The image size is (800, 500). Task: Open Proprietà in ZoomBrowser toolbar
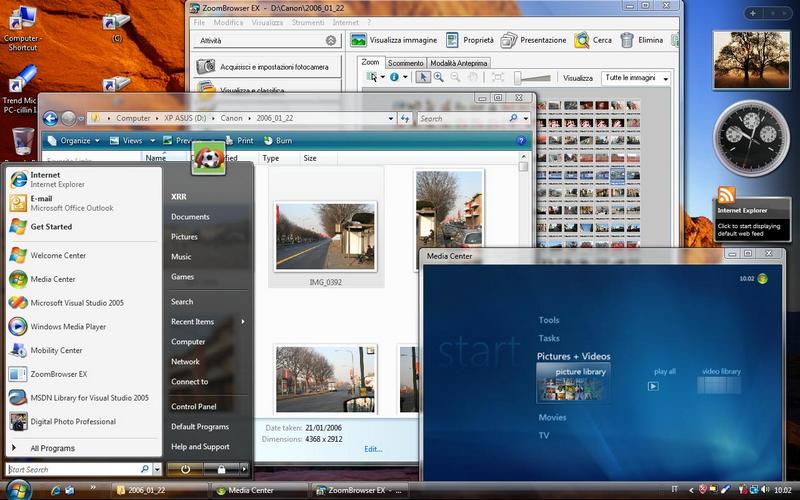click(453, 40)
